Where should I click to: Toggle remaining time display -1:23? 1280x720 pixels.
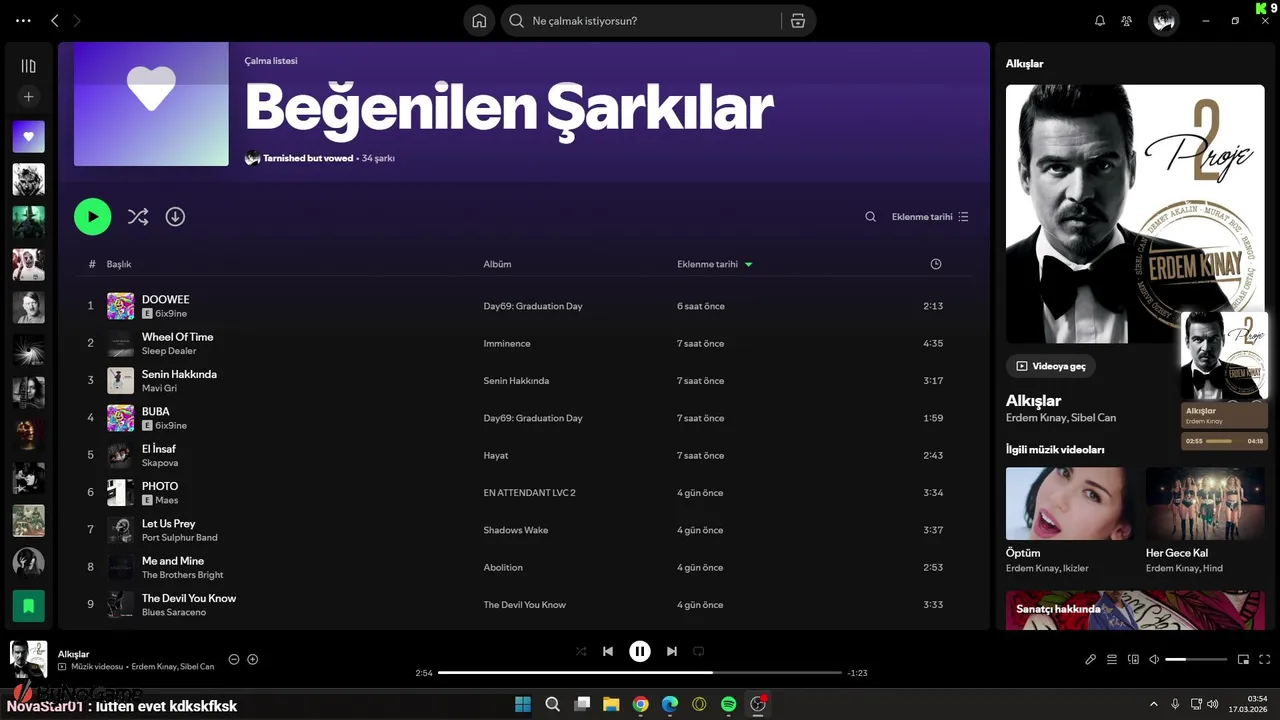[x=857, y=673]
